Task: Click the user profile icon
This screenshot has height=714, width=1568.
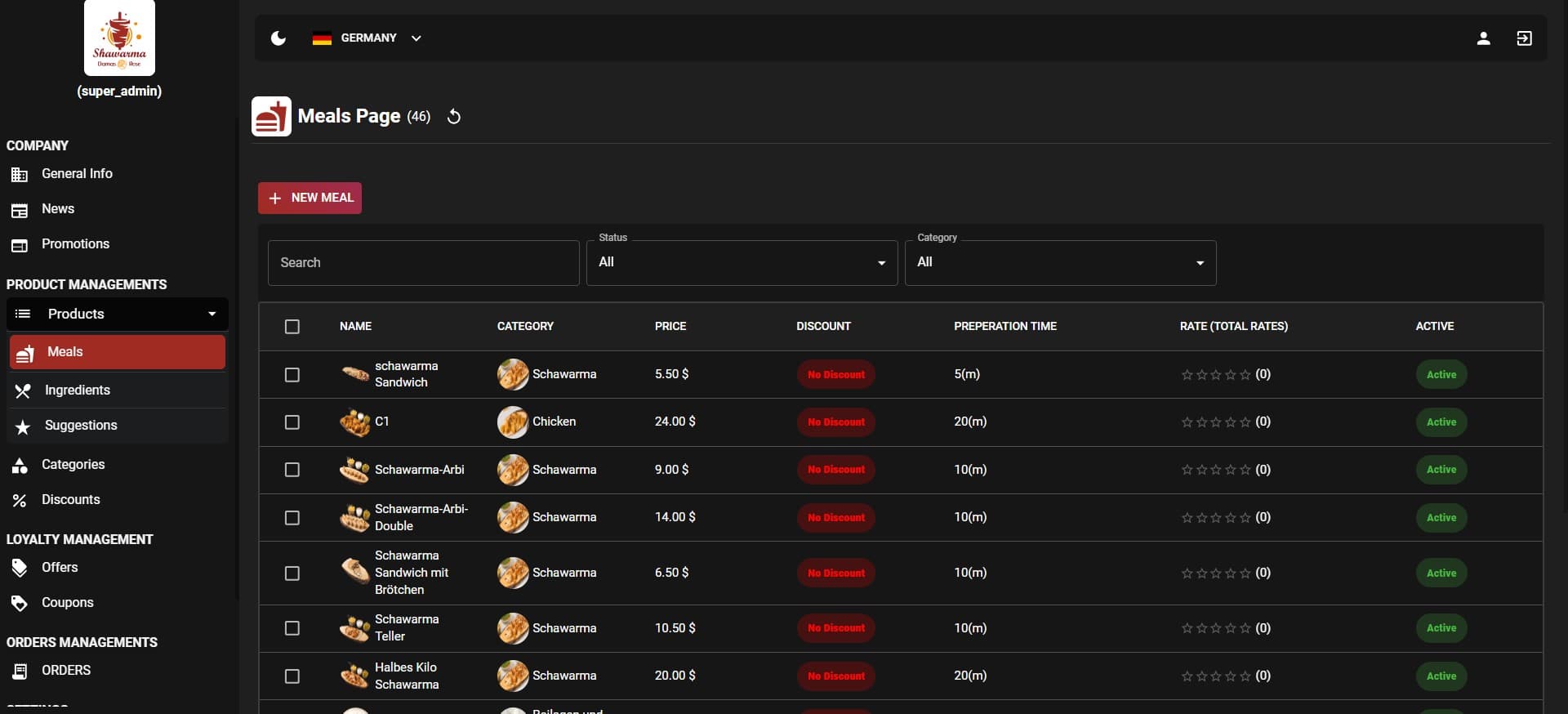Action: (1483, 38)
